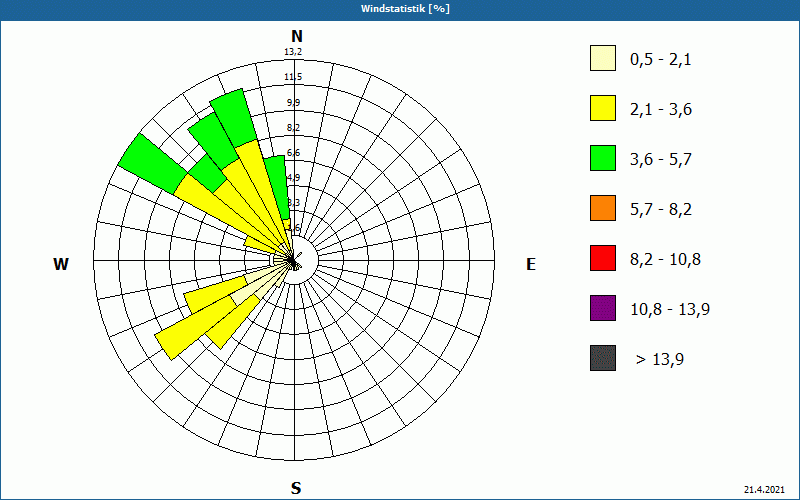Click the legend label 5,7 - 8,2
The height and width of the screenshot is (500, 800).
tap(661, 210)
